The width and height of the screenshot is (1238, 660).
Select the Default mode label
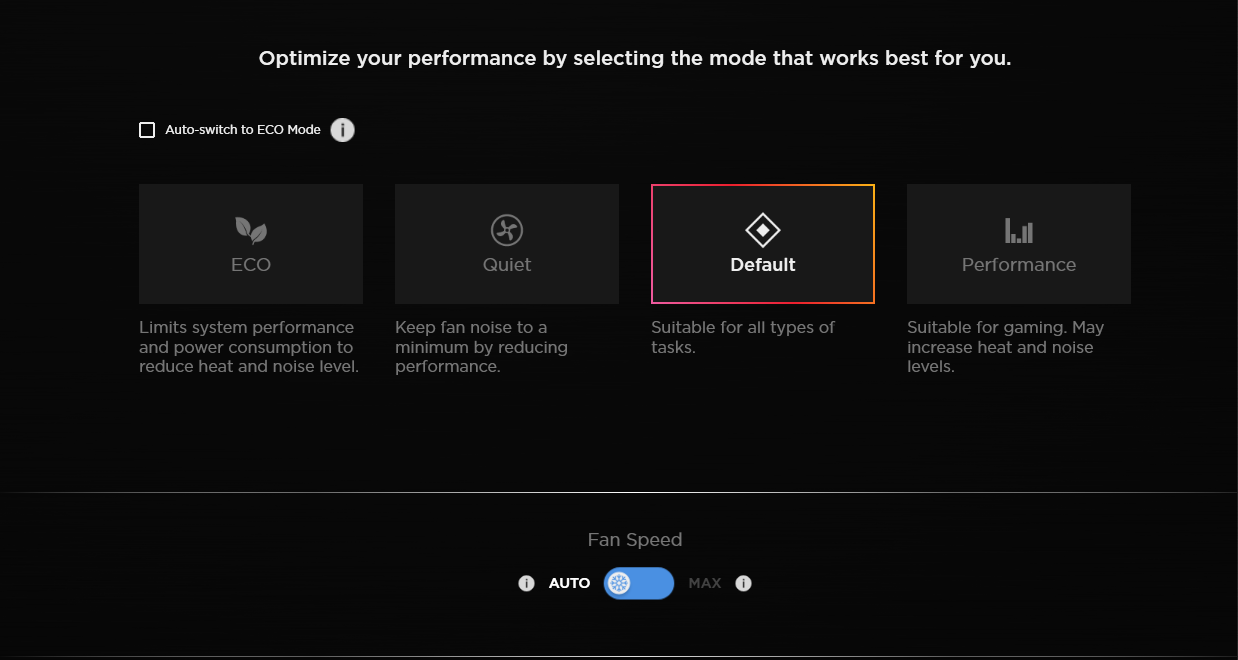pyautogui.click(x=763, y=265)
